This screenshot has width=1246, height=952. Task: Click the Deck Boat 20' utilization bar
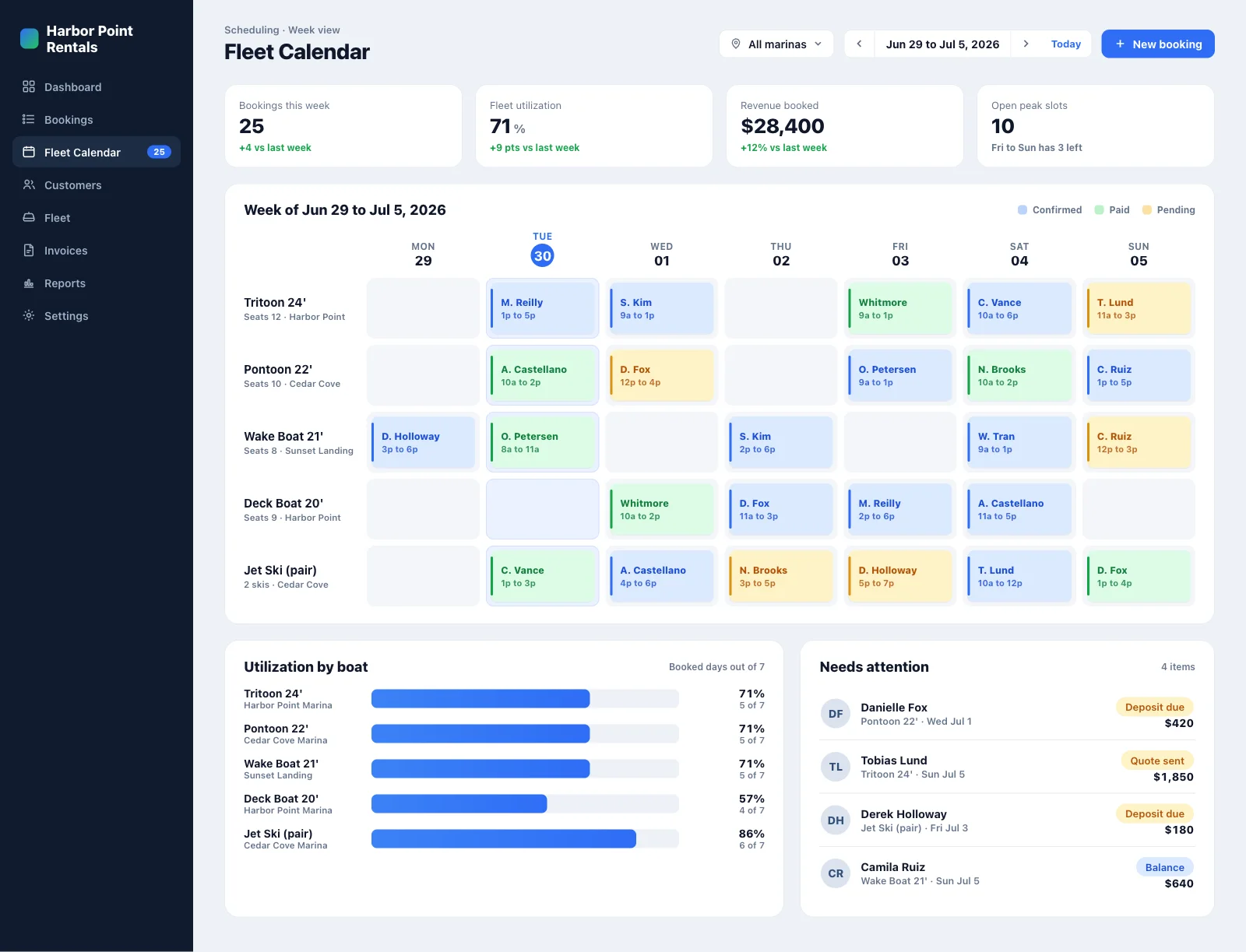[x=525, y=803]
